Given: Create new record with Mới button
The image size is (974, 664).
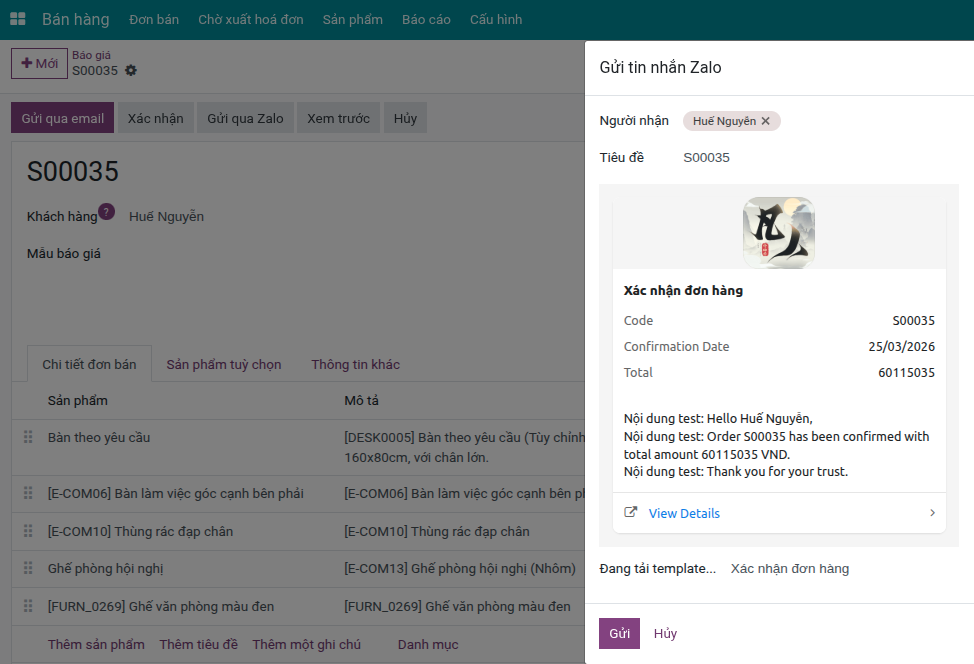Looking at the screenshot, I should pyautogui.click(x=39, y=63).
